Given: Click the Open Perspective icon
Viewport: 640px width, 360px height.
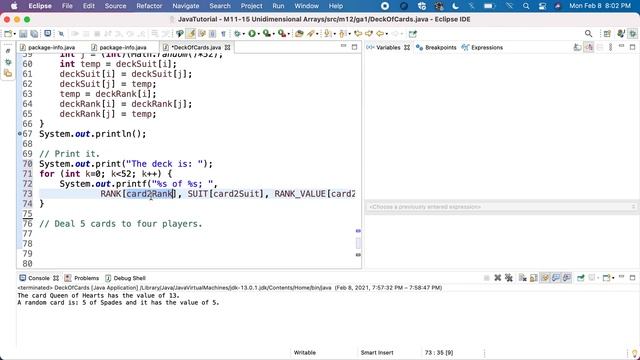Looking at the screenshot, I should click(607, 34).
